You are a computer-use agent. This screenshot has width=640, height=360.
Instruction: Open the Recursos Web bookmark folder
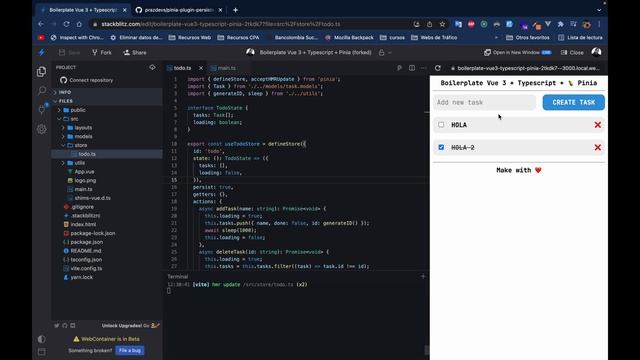coord(189,38)
